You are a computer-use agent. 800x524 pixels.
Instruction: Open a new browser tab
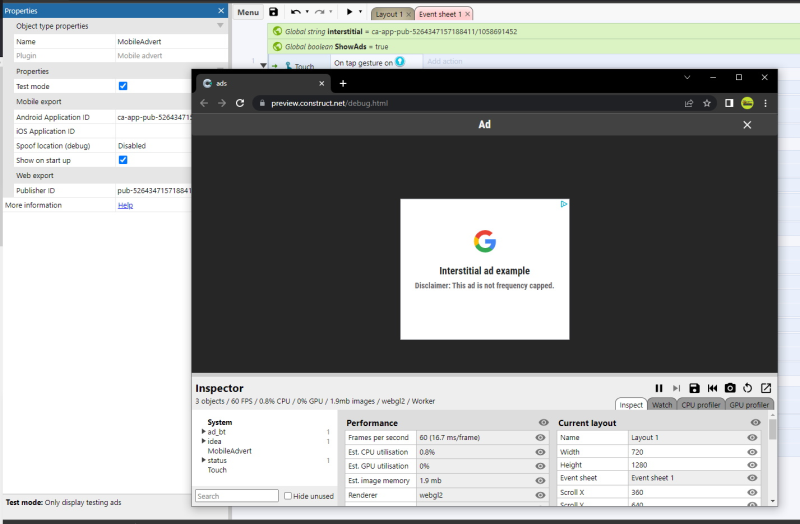[343, 83]
